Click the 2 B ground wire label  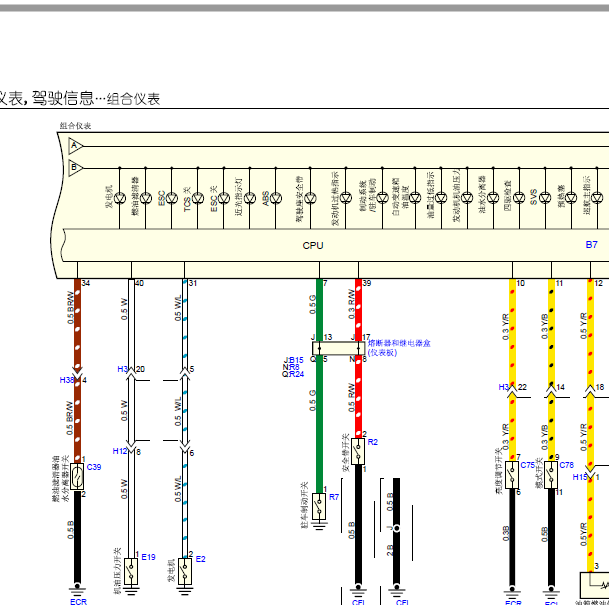click(390, 550)
